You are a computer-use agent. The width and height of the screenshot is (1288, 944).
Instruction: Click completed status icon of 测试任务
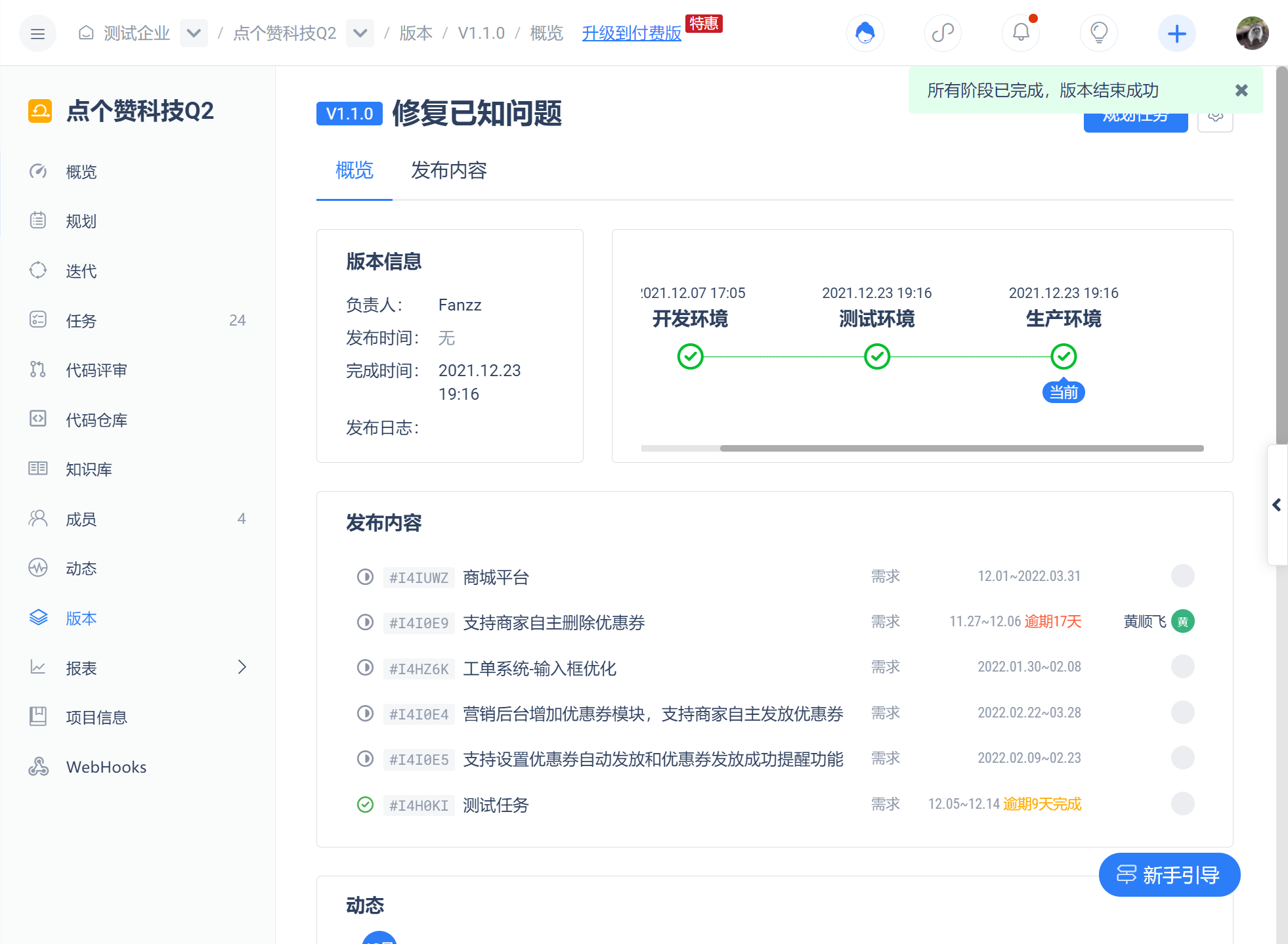365,805
